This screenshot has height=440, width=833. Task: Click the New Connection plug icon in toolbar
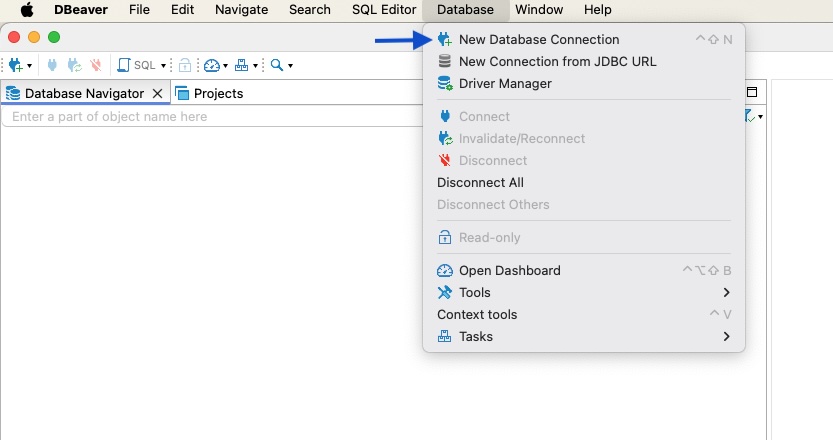click(x=15, y=65)
